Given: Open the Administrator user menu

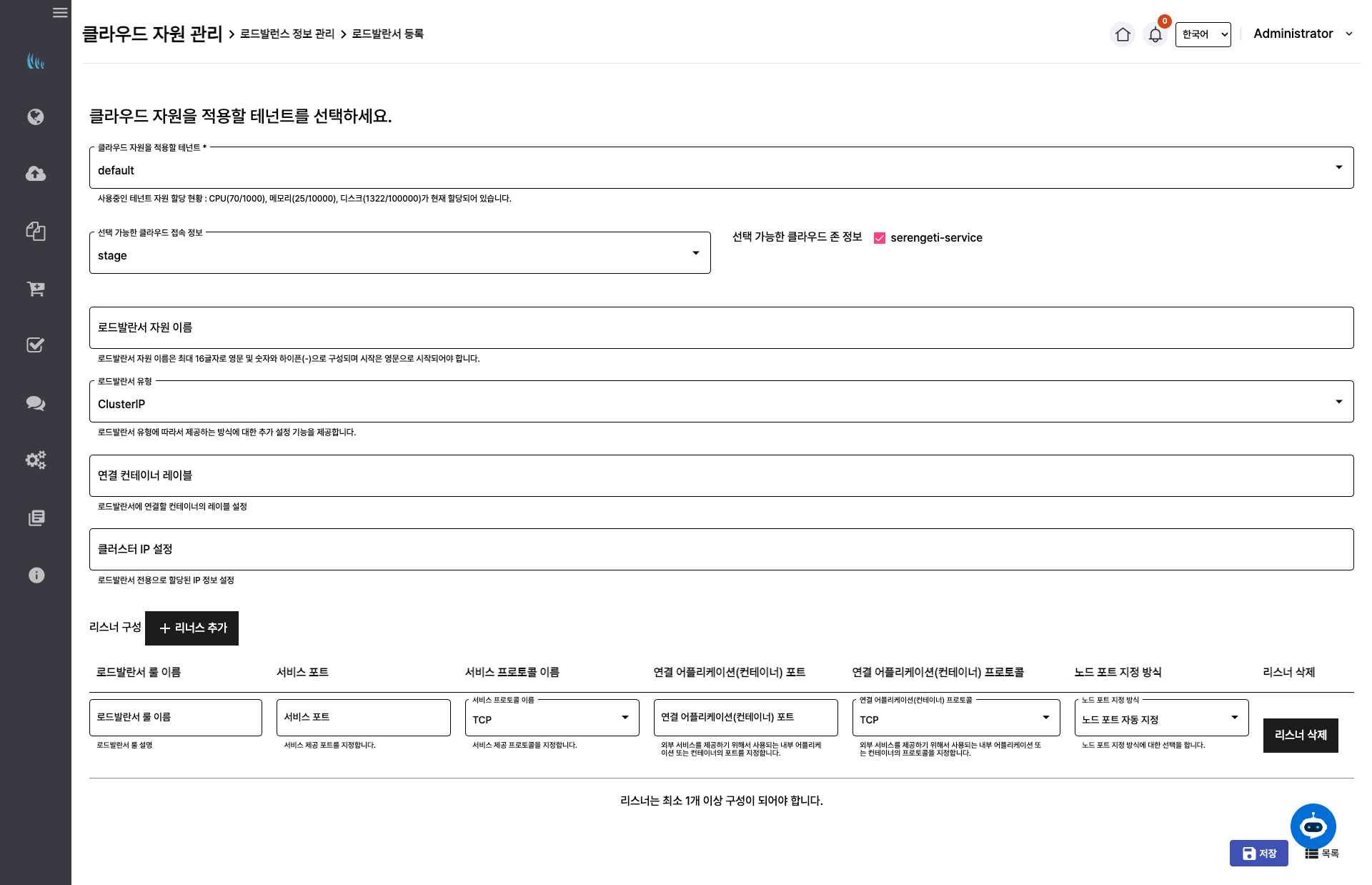Looking at the screenshot, I should (1302, 34).
